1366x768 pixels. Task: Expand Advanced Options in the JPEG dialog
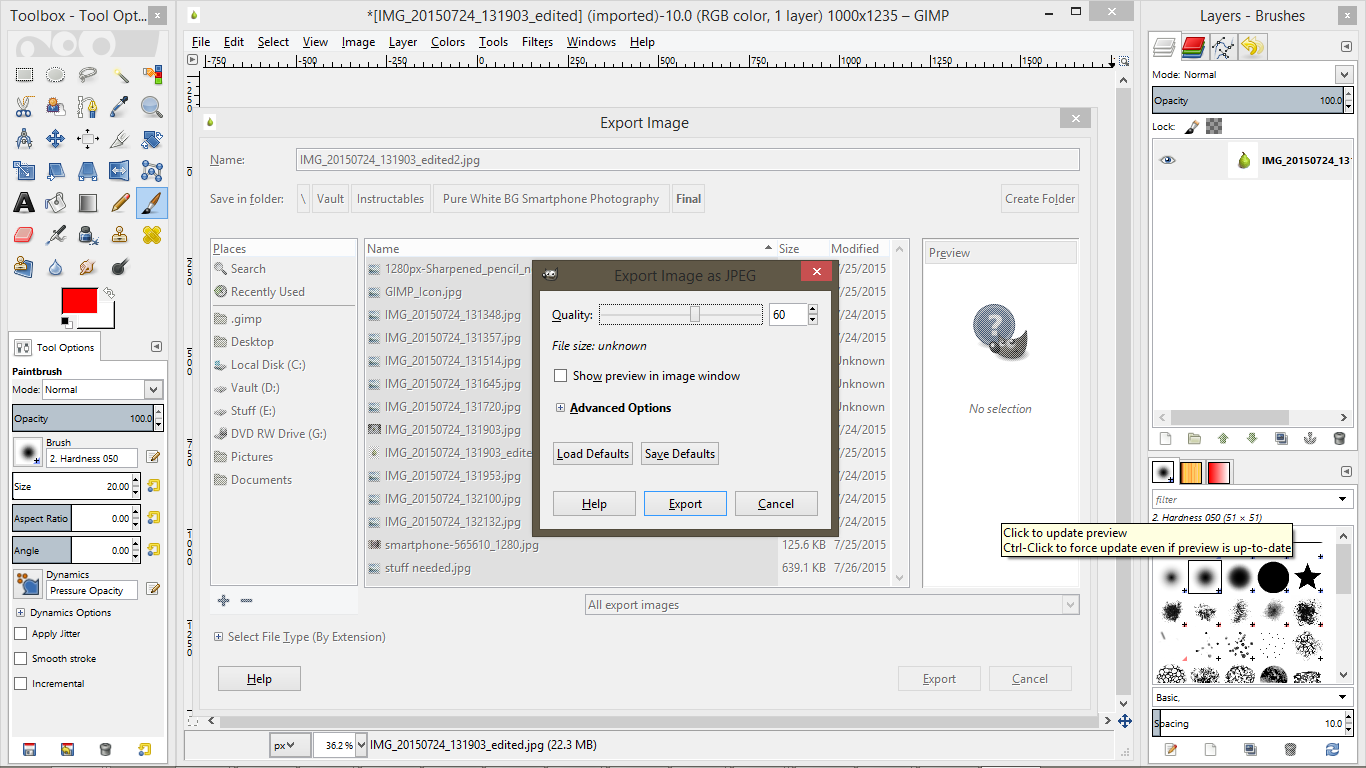(561, 407)
